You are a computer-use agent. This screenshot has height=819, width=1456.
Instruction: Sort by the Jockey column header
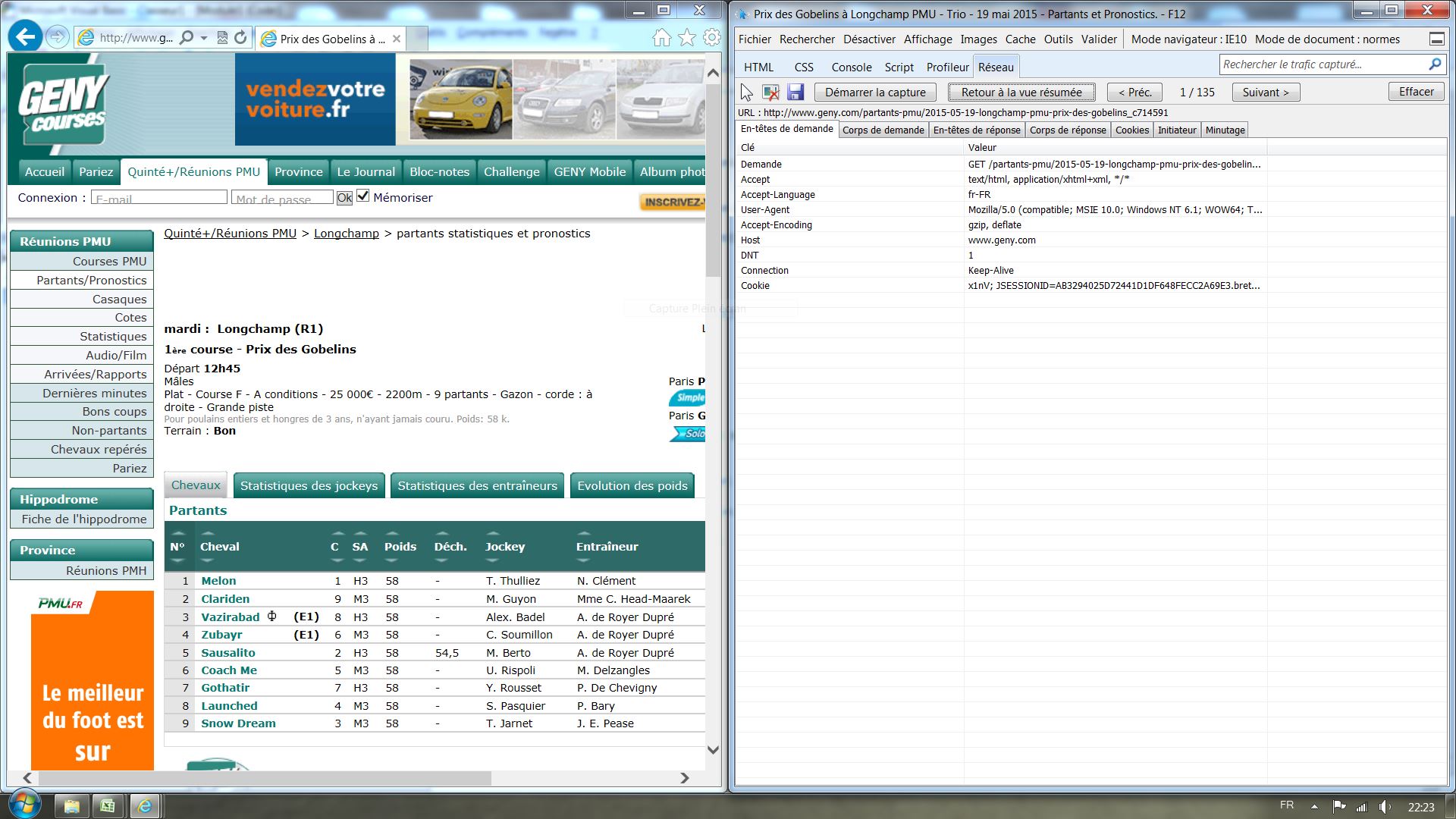(x=504, y=547)
